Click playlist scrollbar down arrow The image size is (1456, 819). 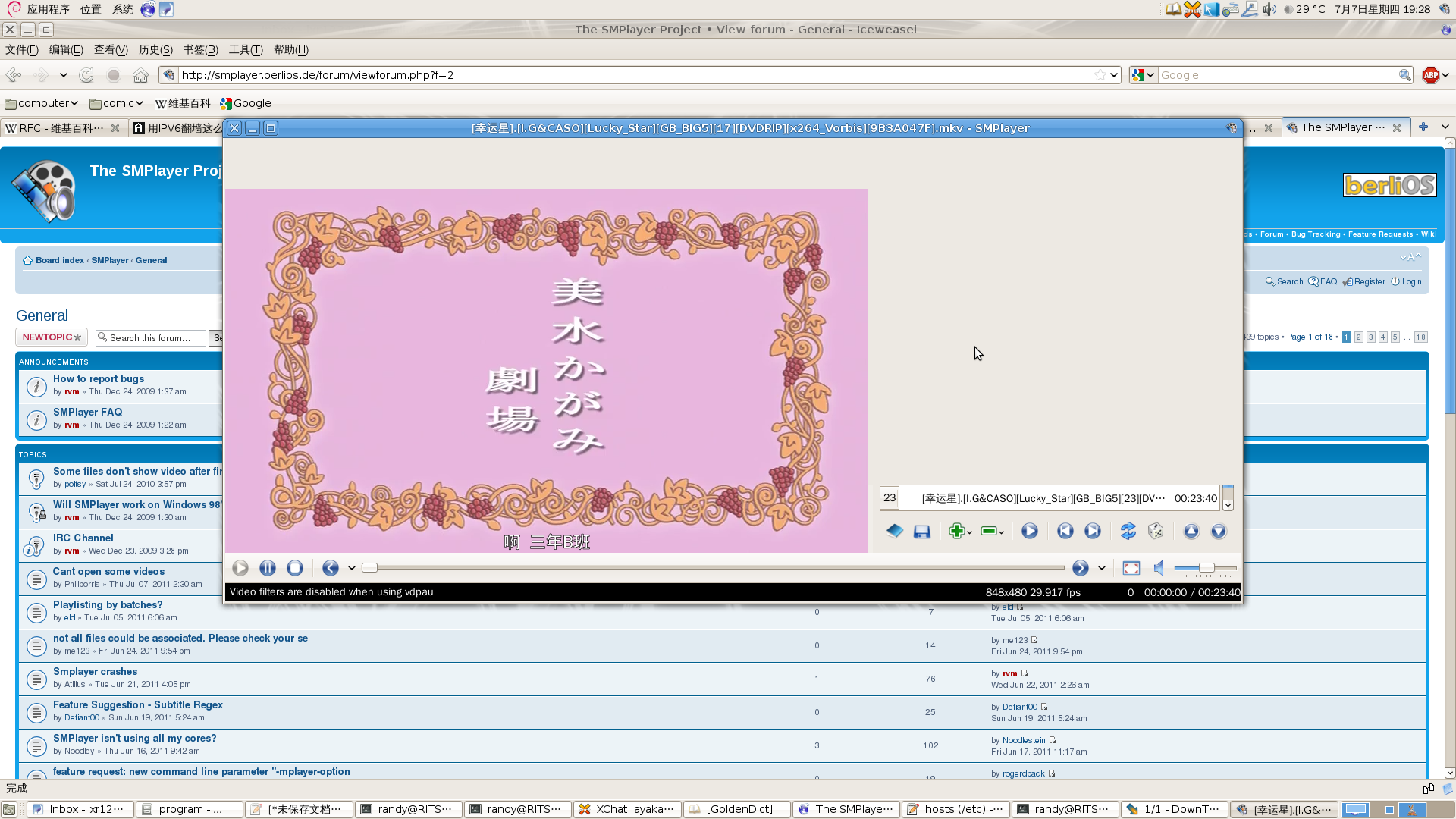[x=1228, y=506]
